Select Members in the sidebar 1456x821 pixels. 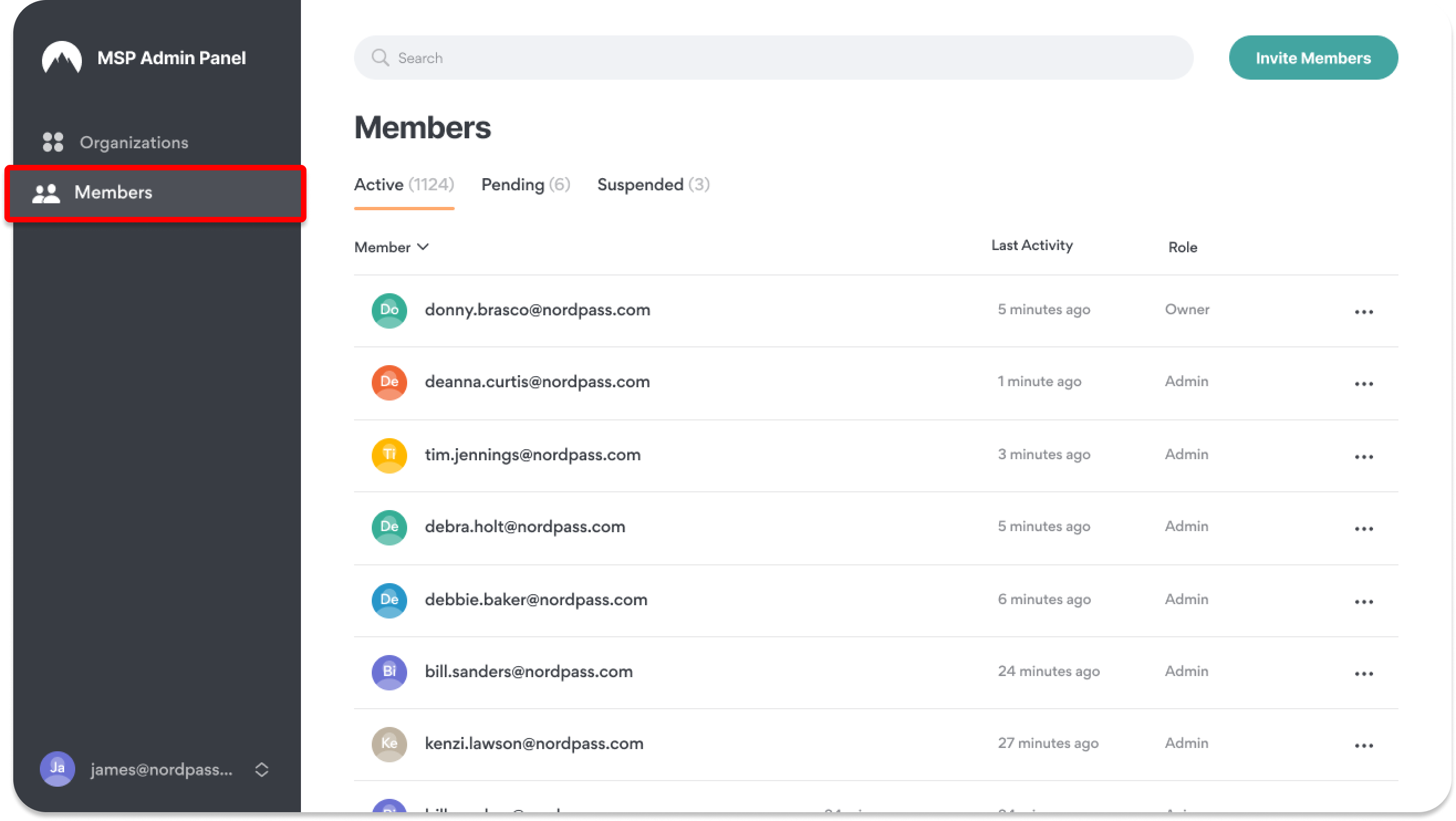(x=157, y=193)
